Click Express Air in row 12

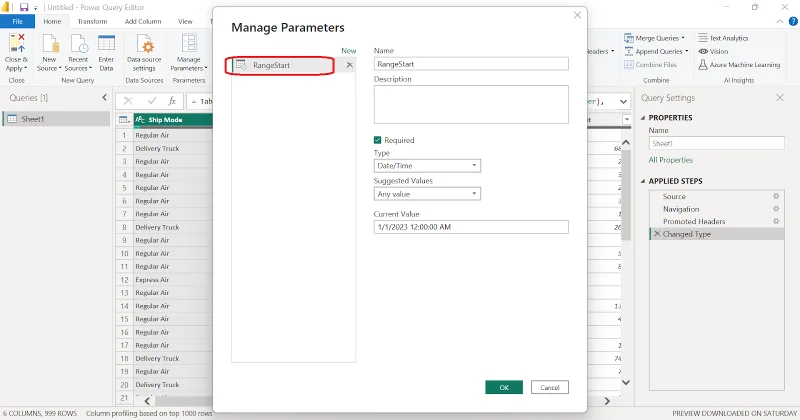(x=152, y=280)
